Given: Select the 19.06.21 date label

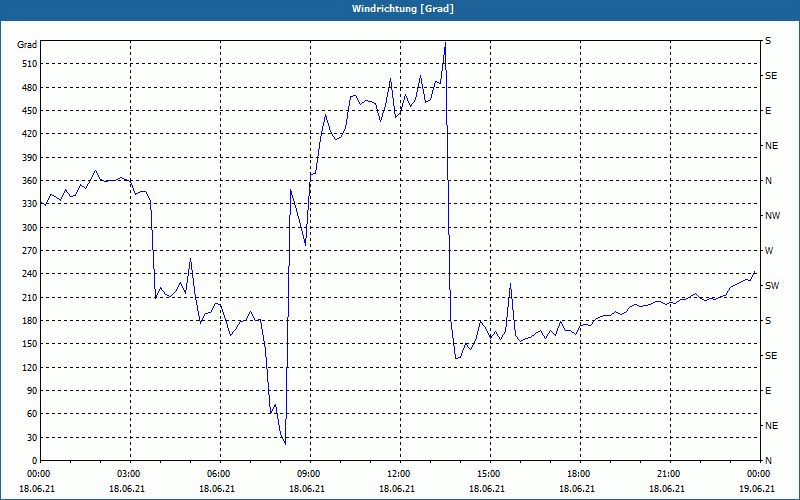Looking at the screenshot, I should 757,489.
